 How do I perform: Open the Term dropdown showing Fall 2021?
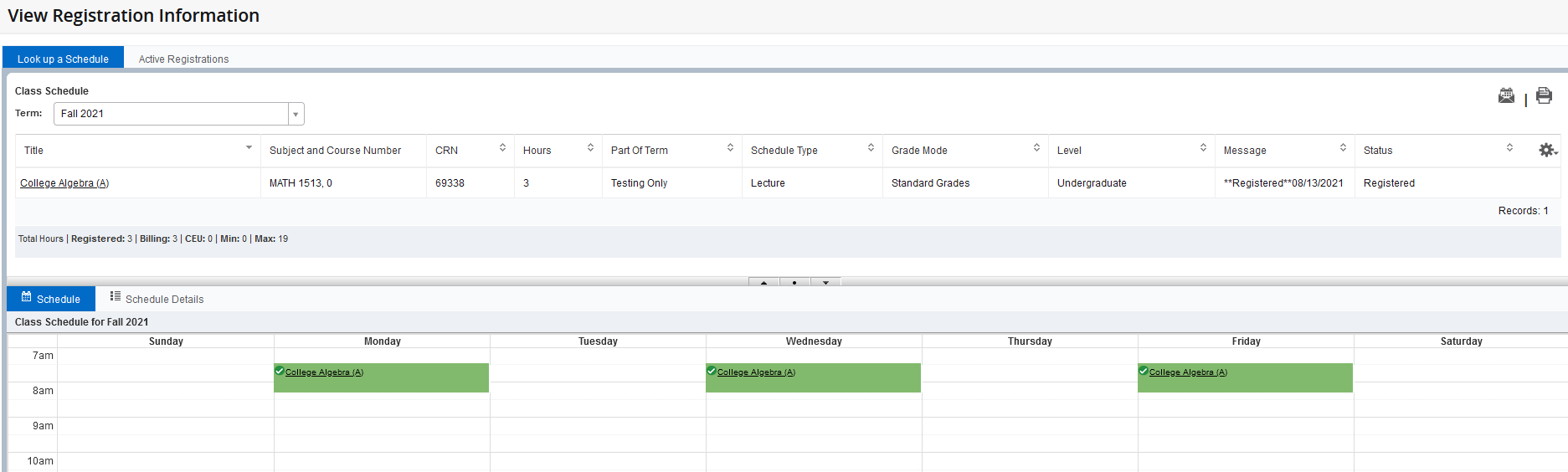[x=296, y=114]
